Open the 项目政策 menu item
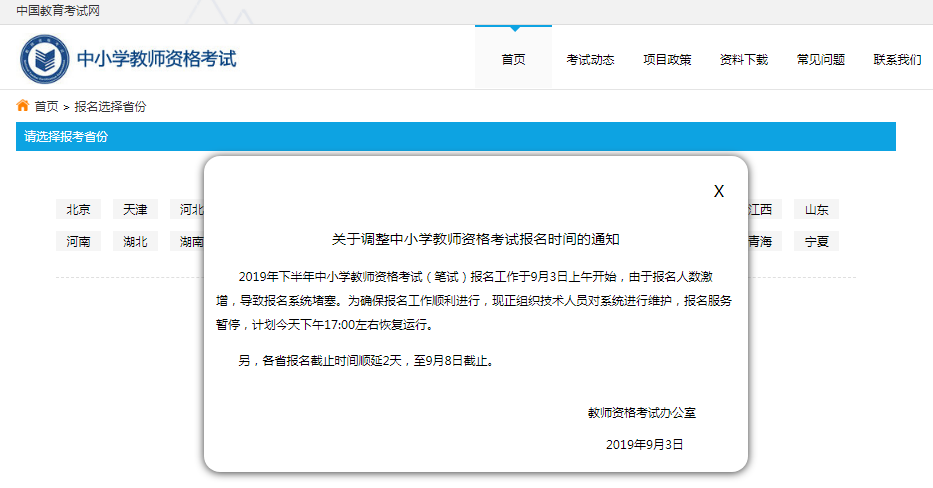This screenshot has height=488, width=933. coord(667,60)
